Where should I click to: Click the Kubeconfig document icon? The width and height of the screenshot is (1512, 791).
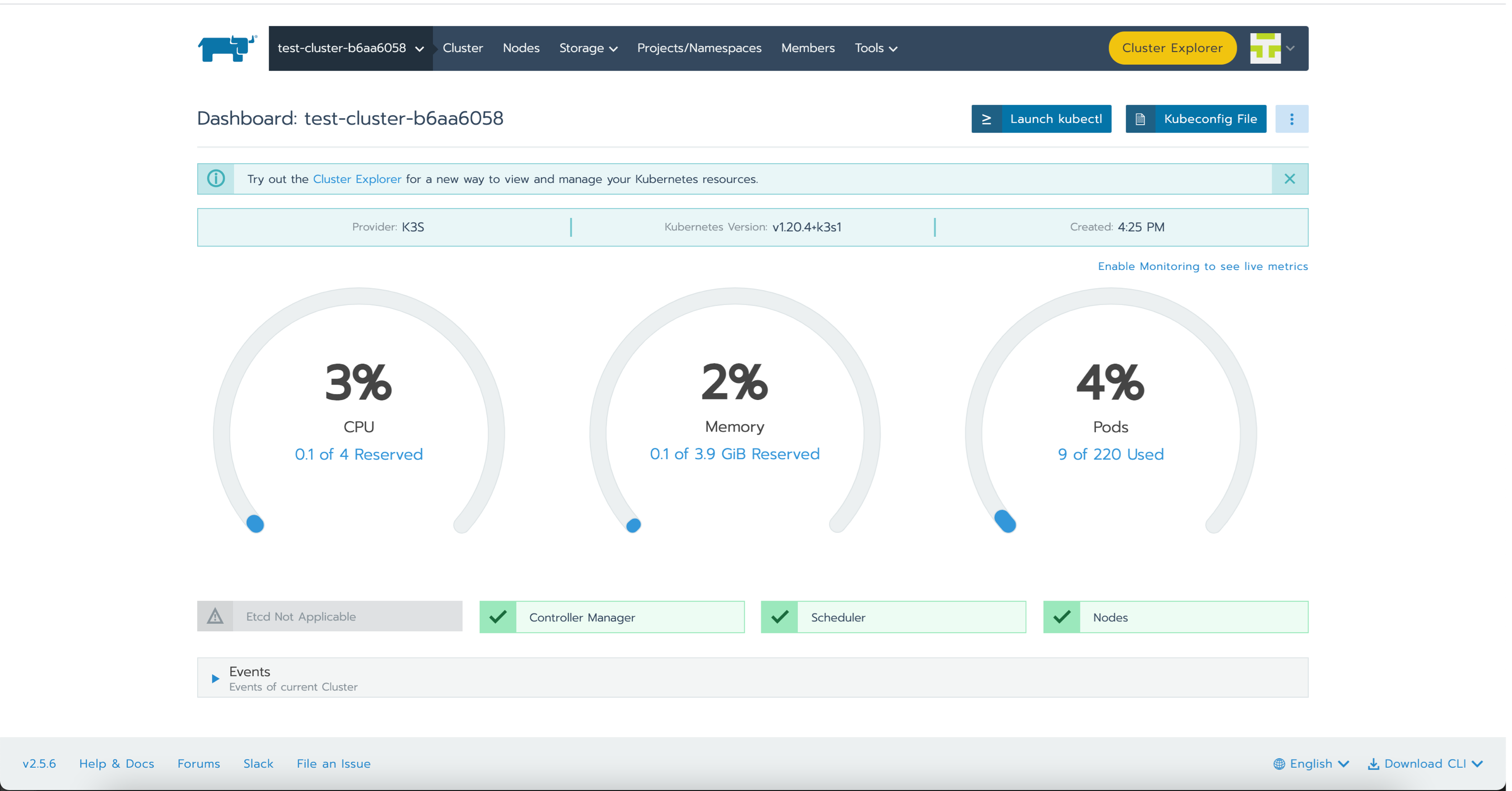(1140, 119)
